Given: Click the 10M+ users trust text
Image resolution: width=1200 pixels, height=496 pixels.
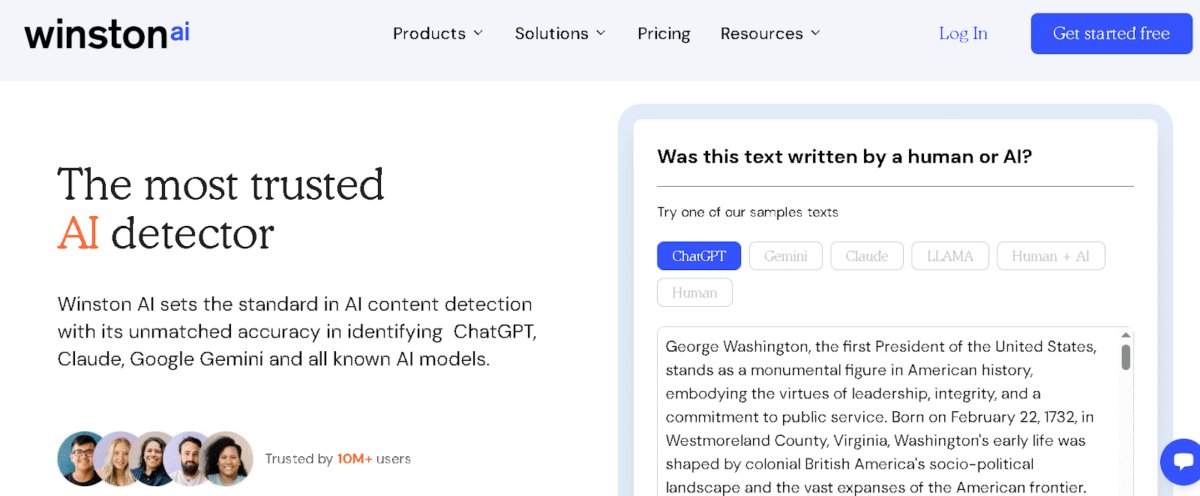Looking at the screenshot, I should (x=338, y=459).
